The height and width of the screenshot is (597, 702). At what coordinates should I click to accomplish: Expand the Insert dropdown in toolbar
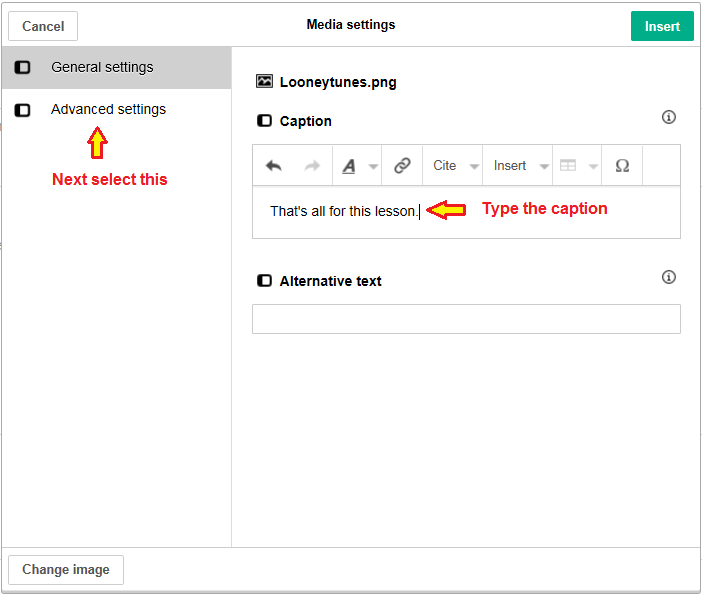tap(520, 166)
